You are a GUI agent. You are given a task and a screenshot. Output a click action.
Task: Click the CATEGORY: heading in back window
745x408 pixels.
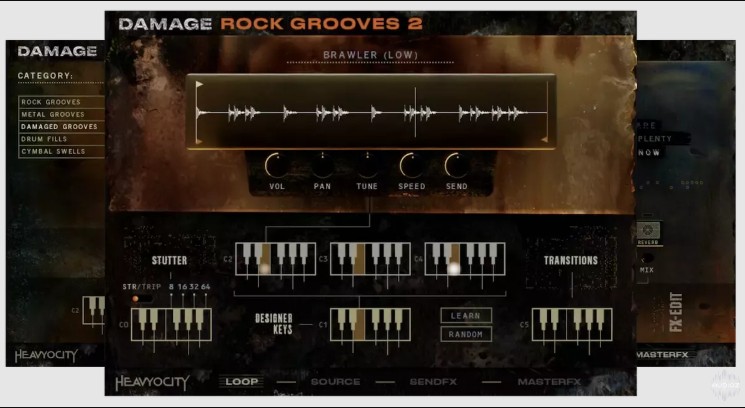click(x=46, y=76)
